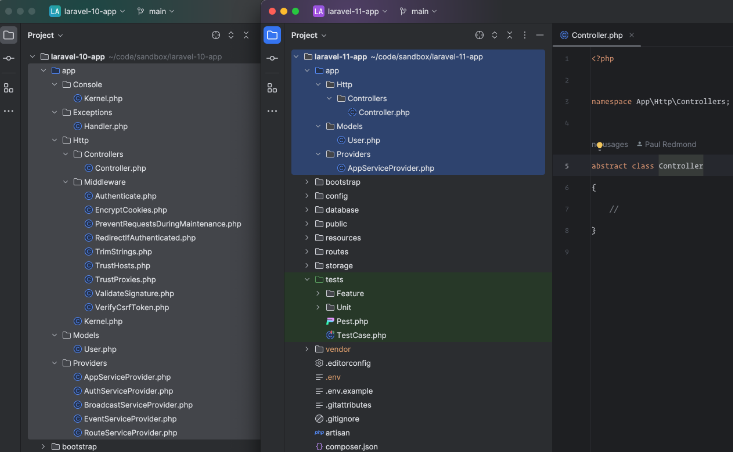Open Structure tool window in laravel-11-app
The width and height of the screenshot is (733, 452).
point(272,88)
